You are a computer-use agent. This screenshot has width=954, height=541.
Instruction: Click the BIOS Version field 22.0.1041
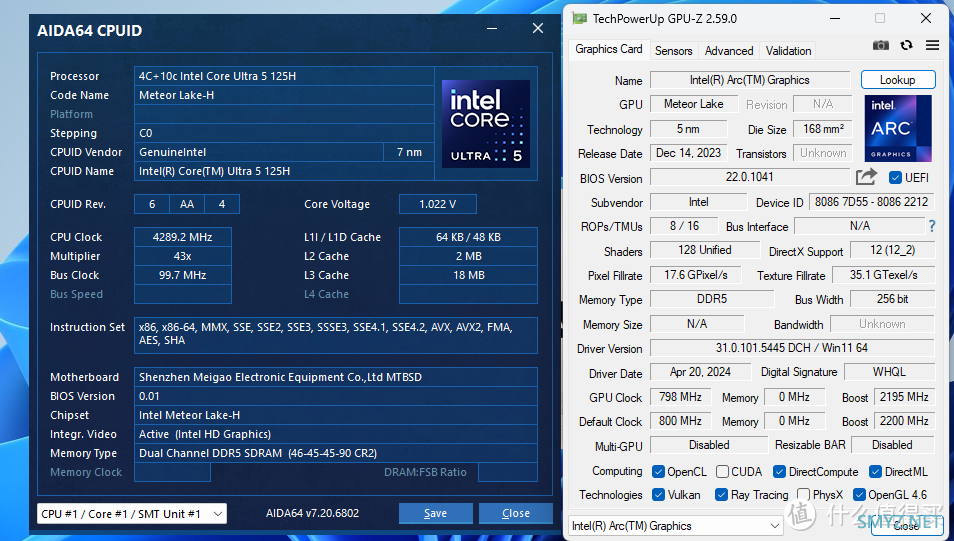[x=750, y=177]
